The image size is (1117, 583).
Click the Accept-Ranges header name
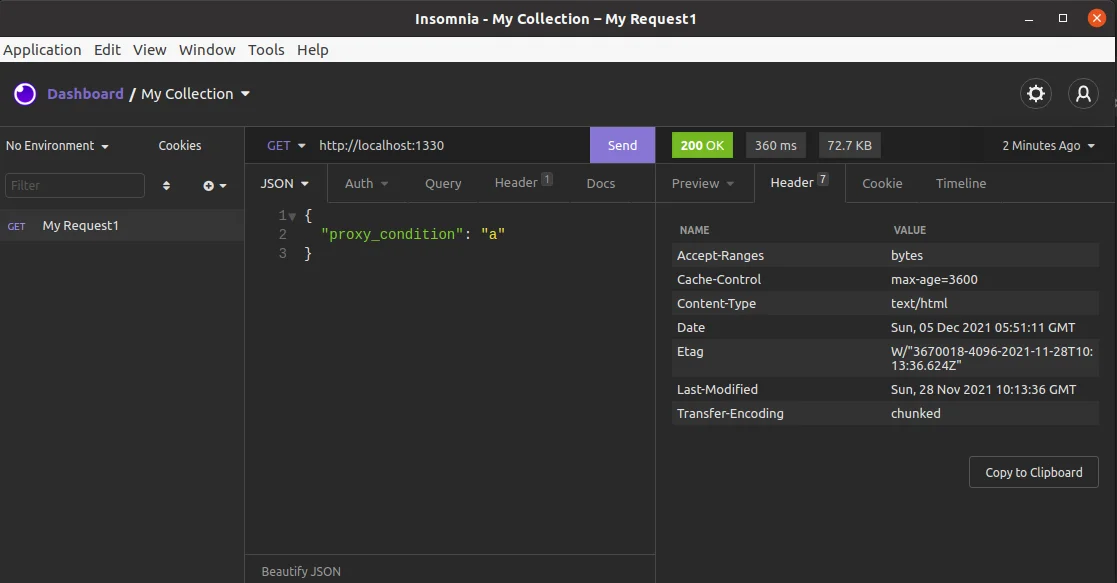coord(720,255)
